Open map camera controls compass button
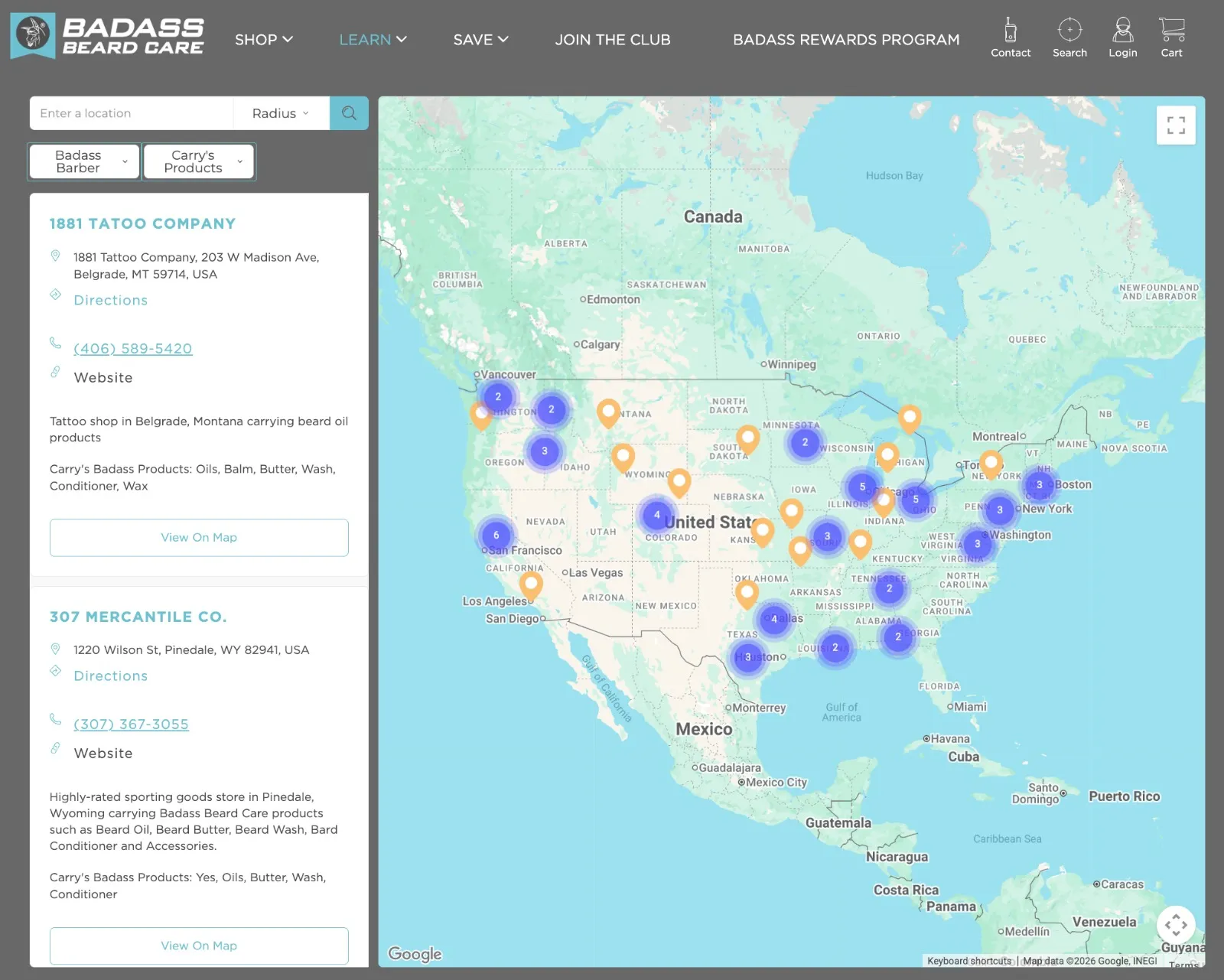This screenshot has width=1224, height=980. coord(1176,925)
